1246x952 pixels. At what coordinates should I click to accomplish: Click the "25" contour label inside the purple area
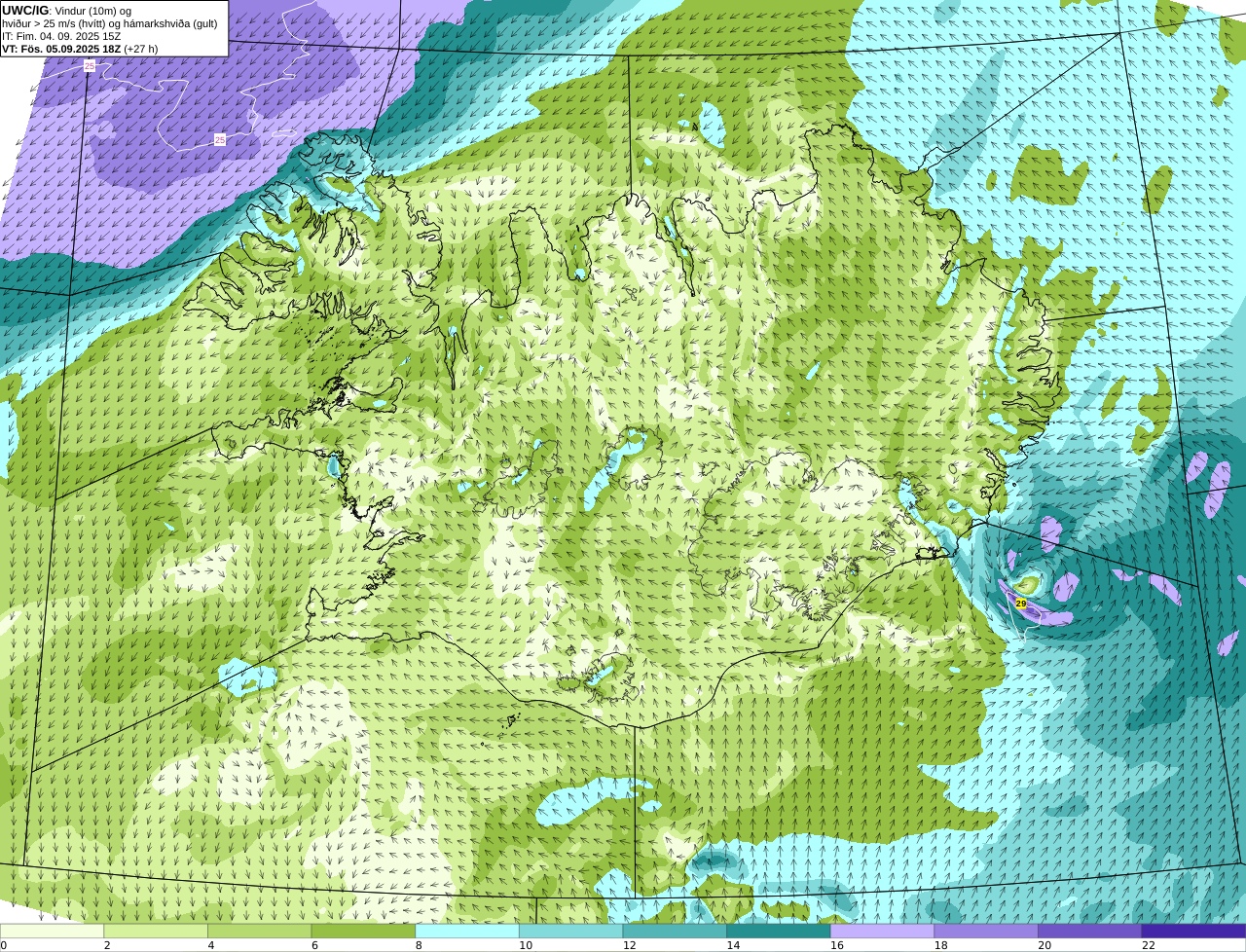[x=220, y=140]
